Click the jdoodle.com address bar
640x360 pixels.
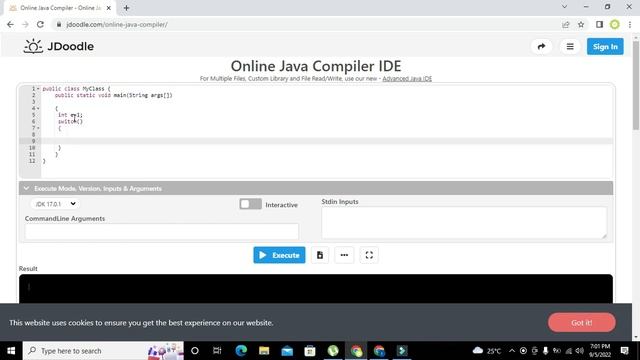point(306,24)
